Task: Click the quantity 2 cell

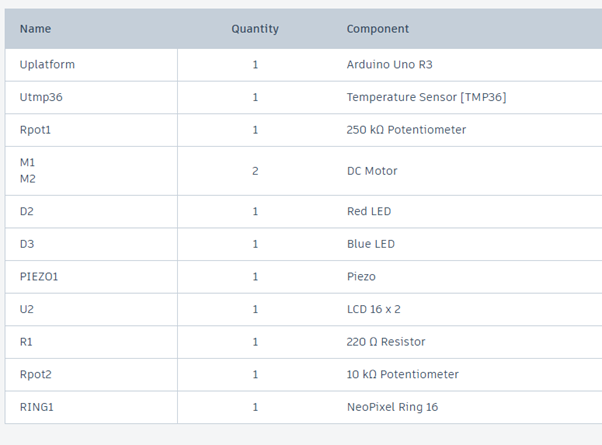Action: [x=255, y=171]
